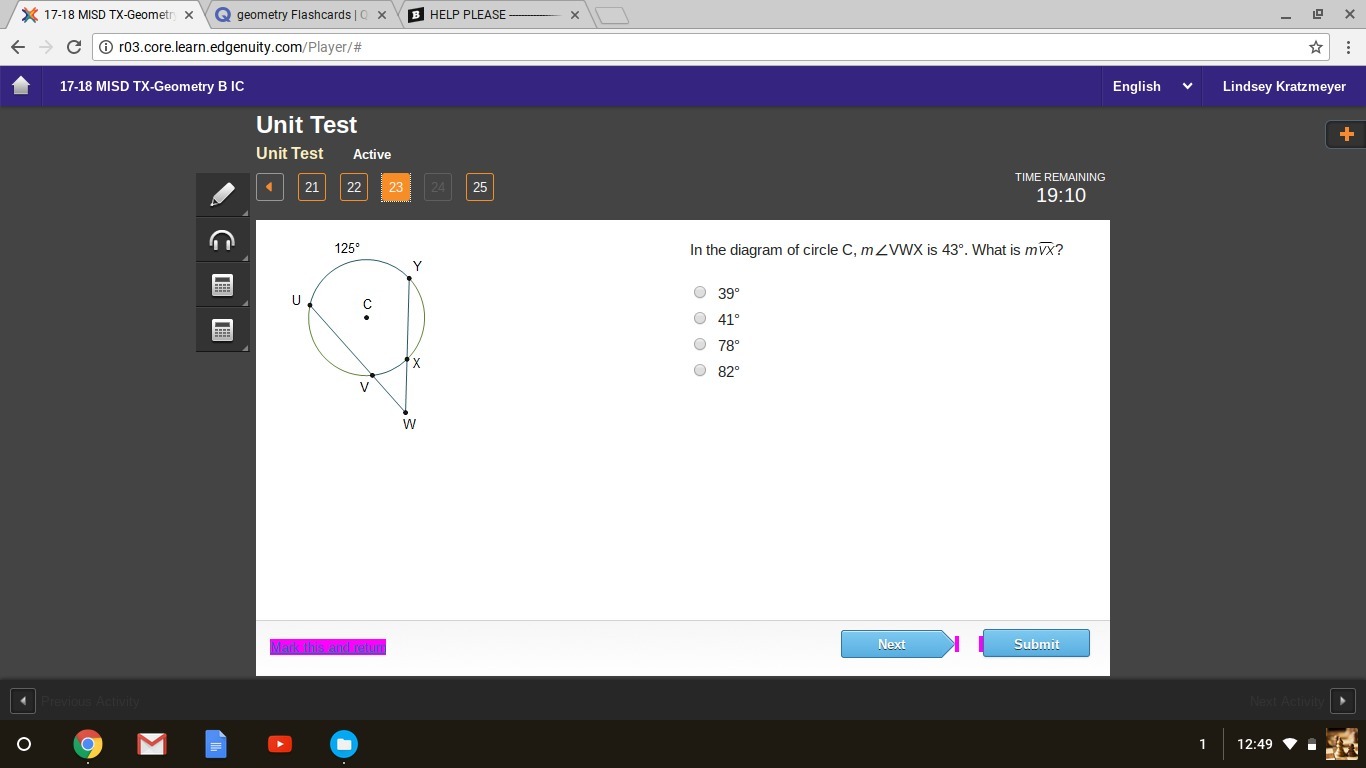Close the HELP PLEASE tab
Screen dimensions: 1366x768
[574, 15]
